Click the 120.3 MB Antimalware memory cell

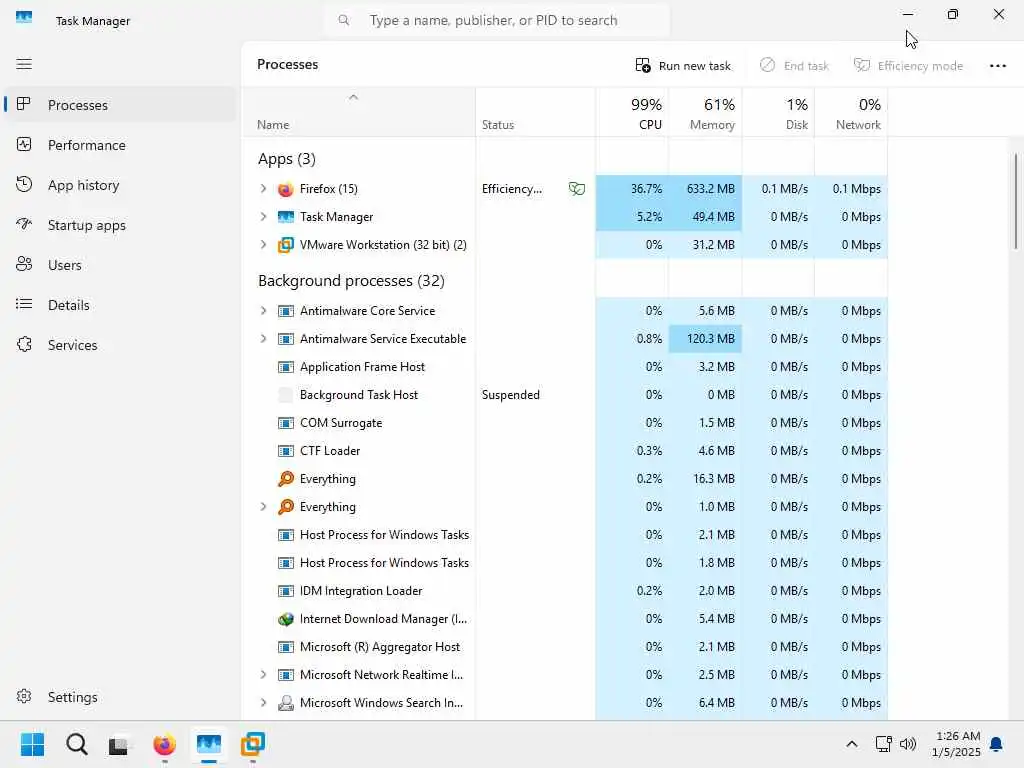click(x=705, y=339)
